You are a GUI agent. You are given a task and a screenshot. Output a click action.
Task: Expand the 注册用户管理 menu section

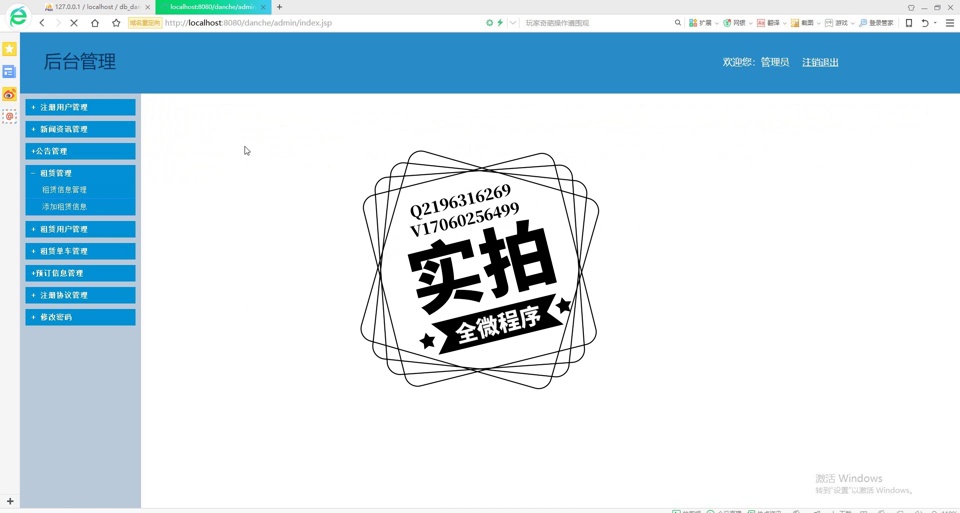(80, 107)
